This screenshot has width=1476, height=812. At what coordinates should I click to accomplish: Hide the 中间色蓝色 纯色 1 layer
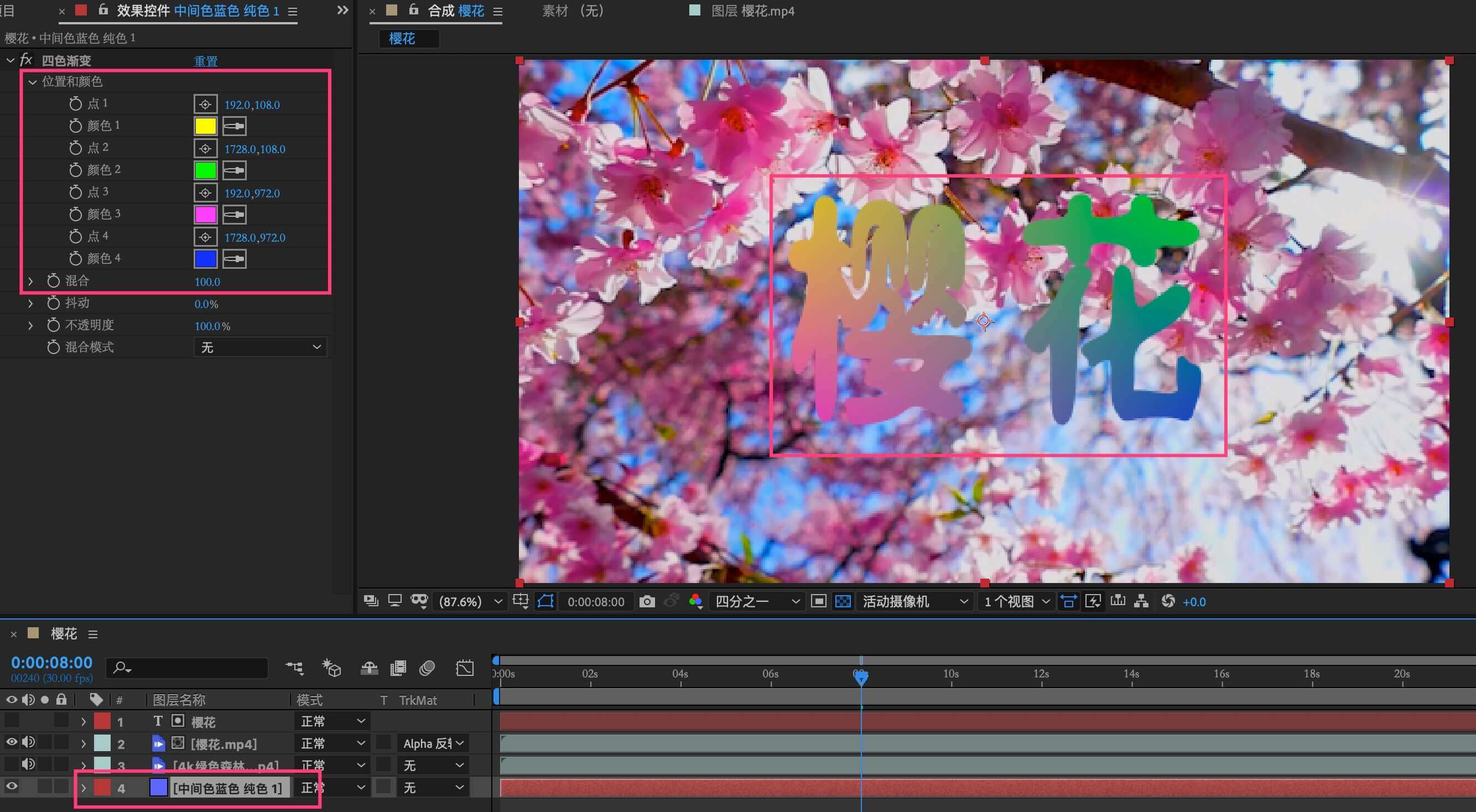click(12, 787)
